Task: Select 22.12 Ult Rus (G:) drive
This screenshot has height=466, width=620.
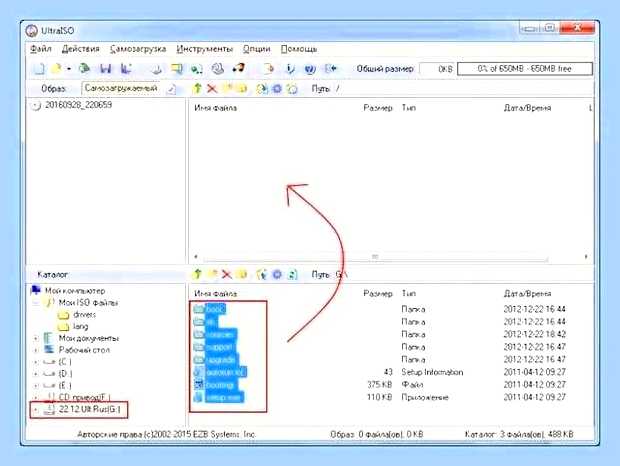Action: 89,409
